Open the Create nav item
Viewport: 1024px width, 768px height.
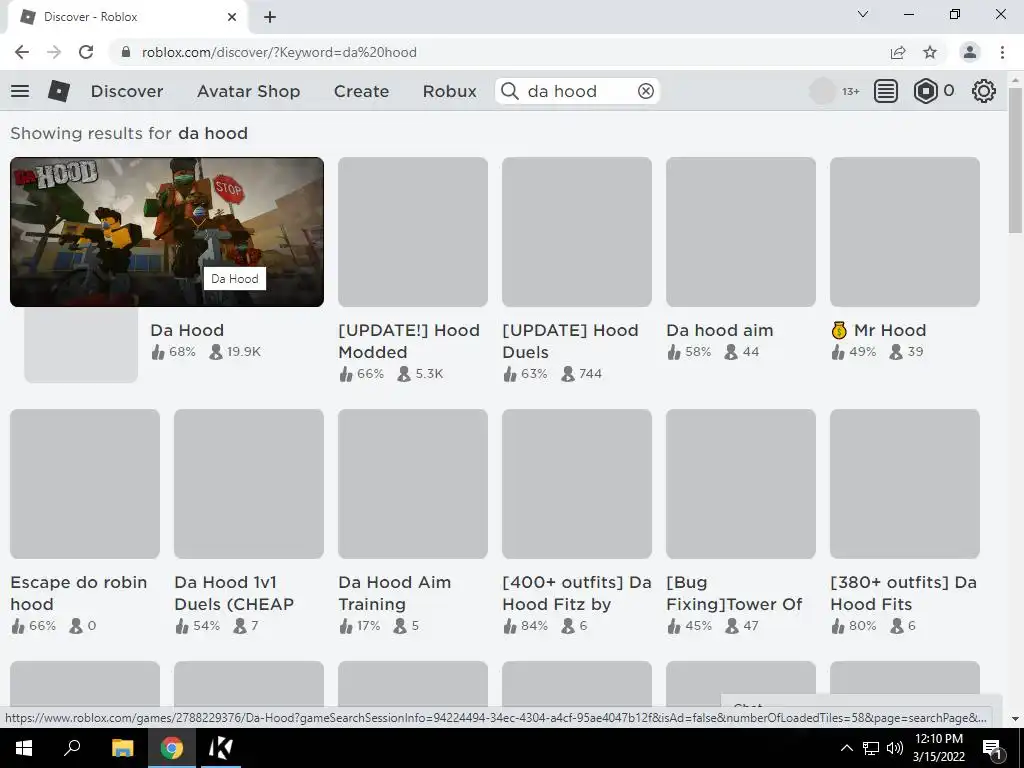click(361, 91)
